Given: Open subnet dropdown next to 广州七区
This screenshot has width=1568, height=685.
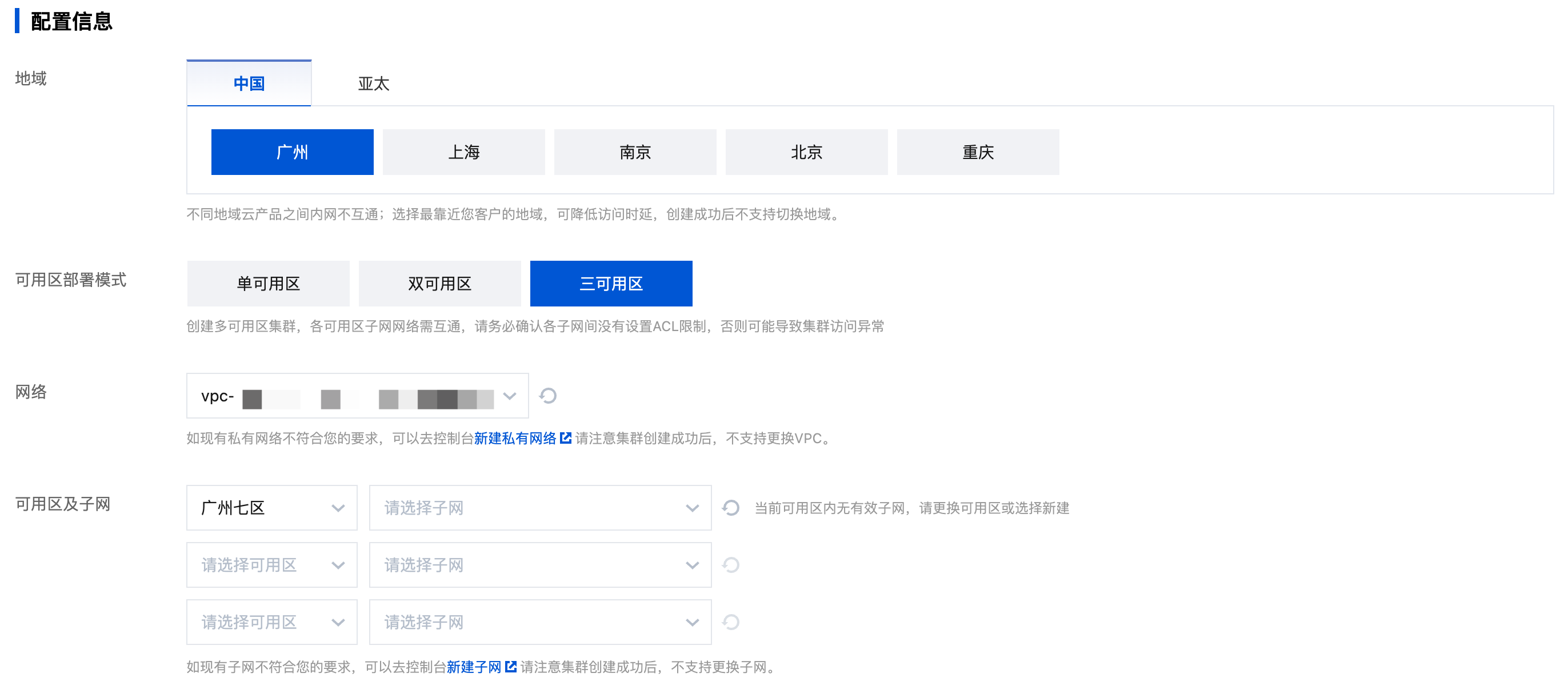Looking at the screenshot, I should click(x=540, y=508).
